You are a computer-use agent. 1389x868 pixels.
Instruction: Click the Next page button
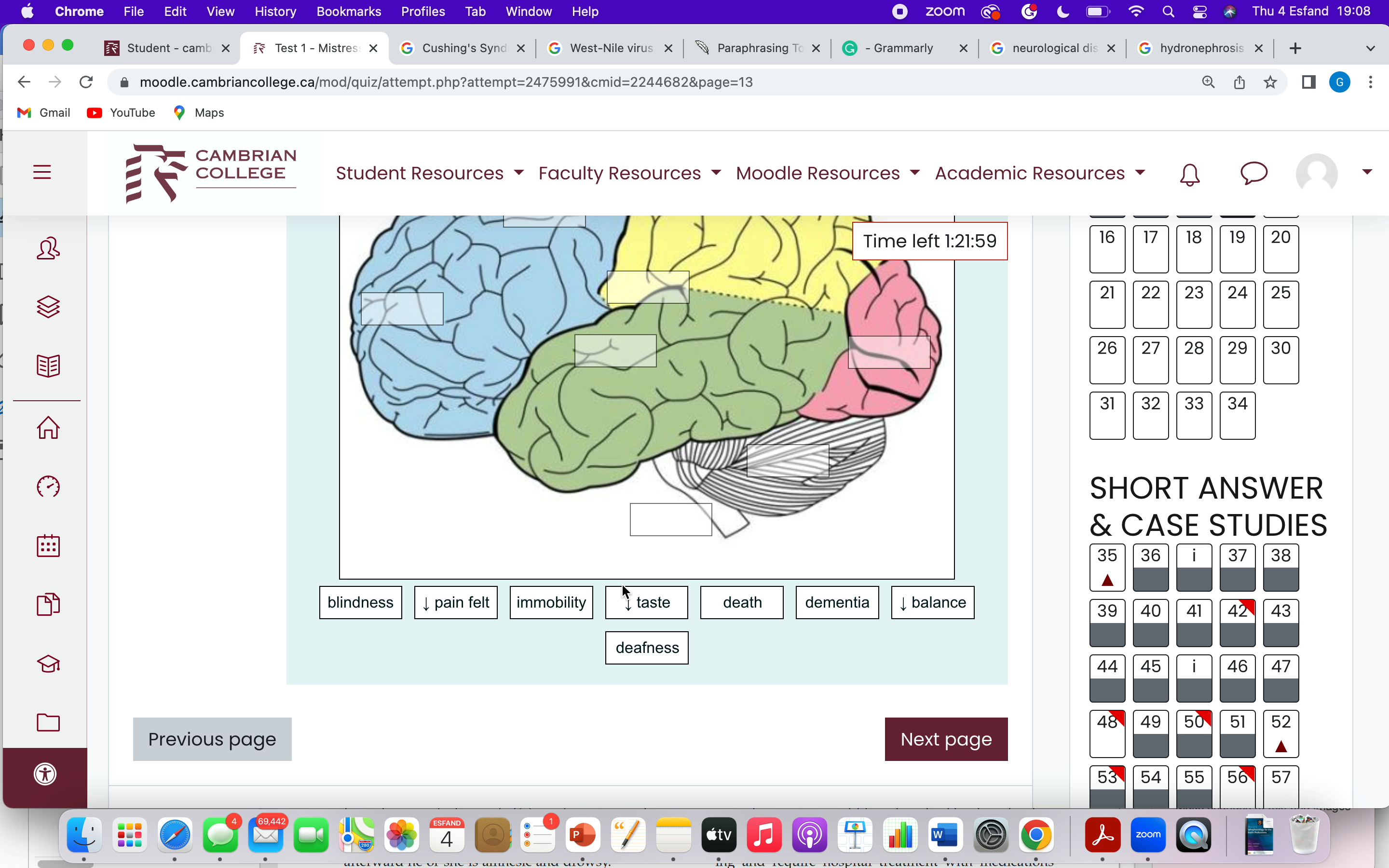point(946,739)
